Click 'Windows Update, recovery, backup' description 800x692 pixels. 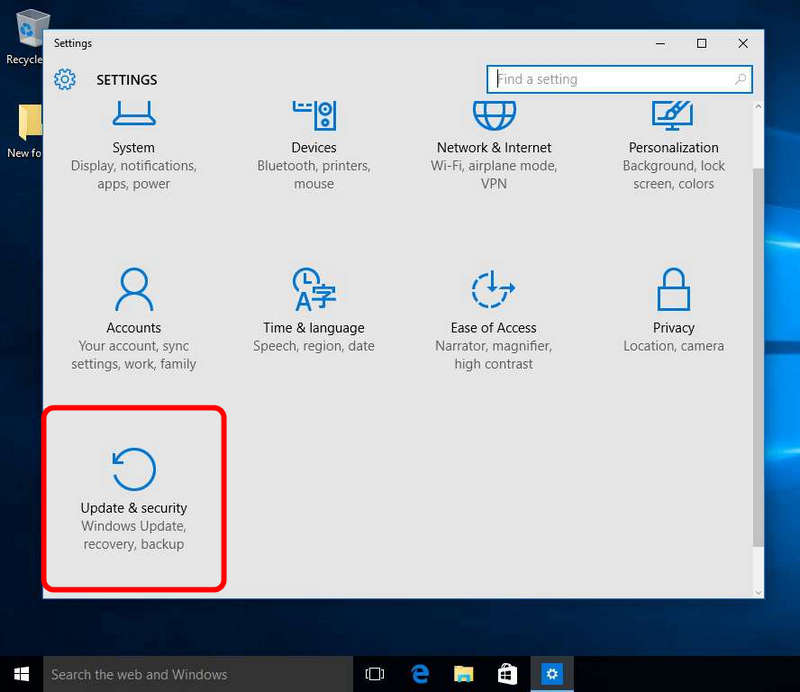[134, 535]
